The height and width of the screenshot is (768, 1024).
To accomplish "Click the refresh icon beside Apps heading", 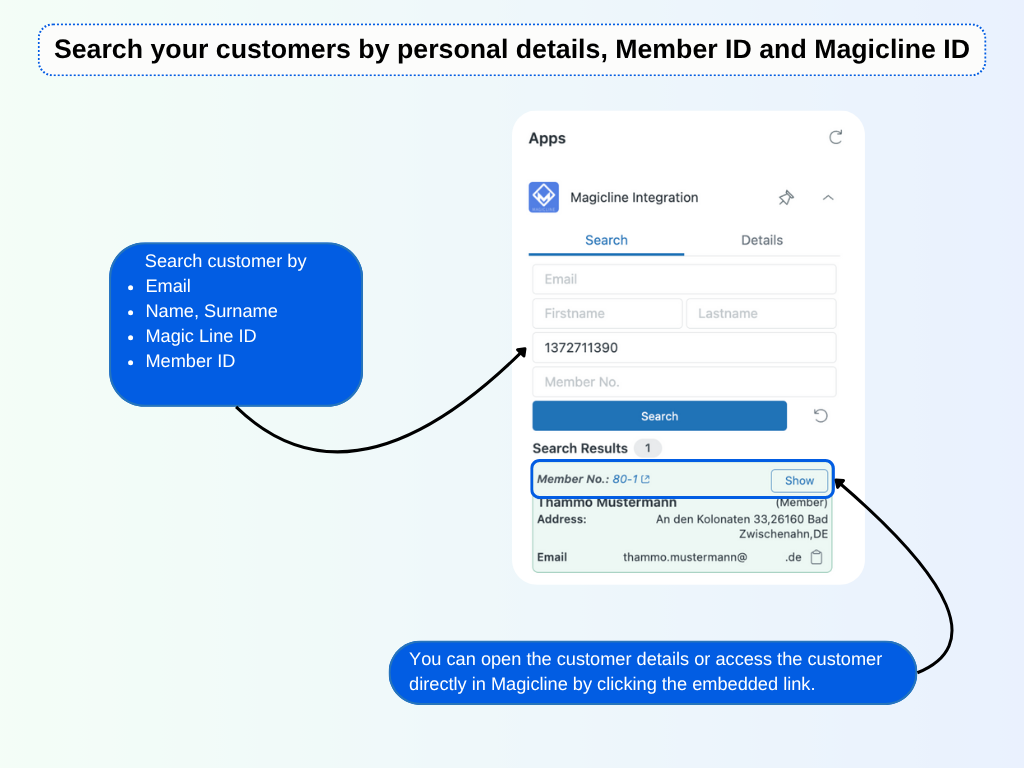I will click(836, 138).
